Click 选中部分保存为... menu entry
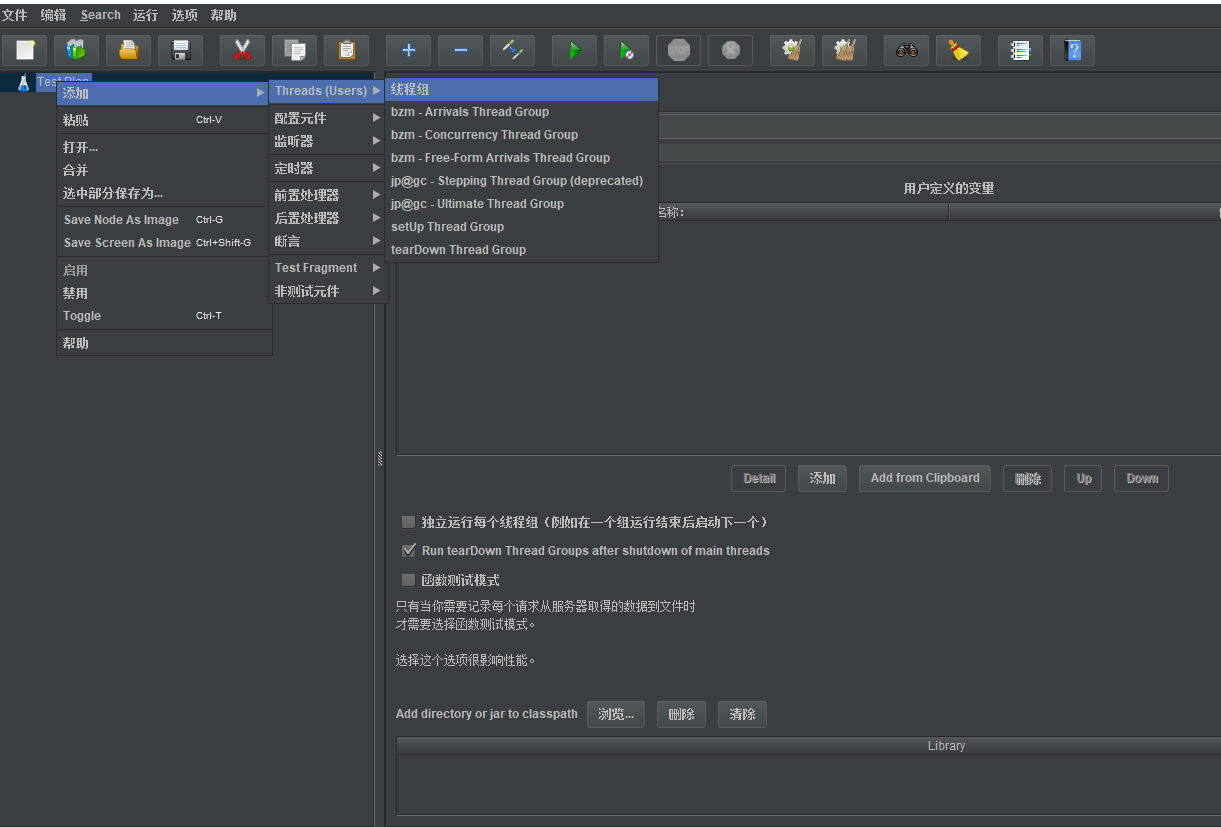The image size is (1221, 827). (164, 193)
